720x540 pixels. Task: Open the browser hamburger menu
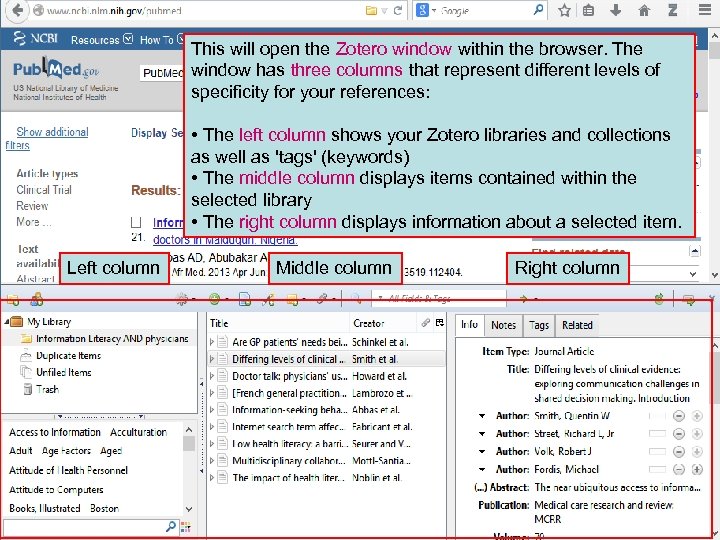coord(705,10)
